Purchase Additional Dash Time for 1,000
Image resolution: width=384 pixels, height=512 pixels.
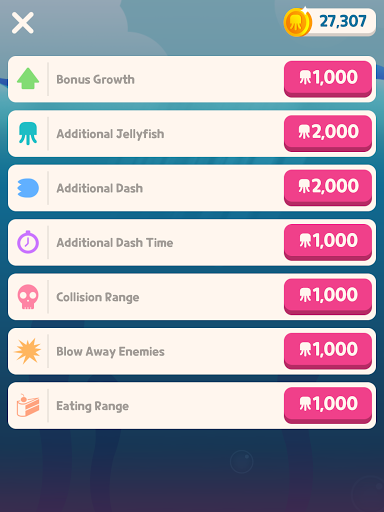pyautogui.click(x=328, y=242)
